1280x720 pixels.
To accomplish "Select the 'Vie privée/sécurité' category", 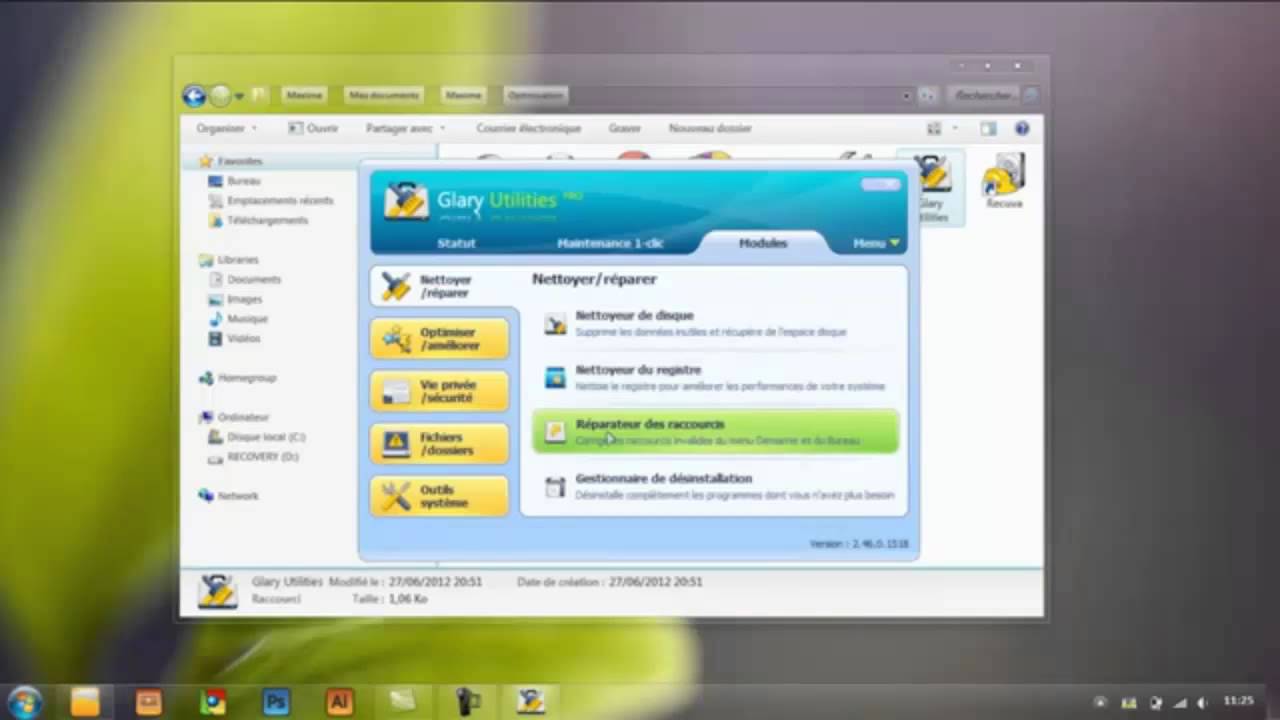I will click(x=439, y=391).
